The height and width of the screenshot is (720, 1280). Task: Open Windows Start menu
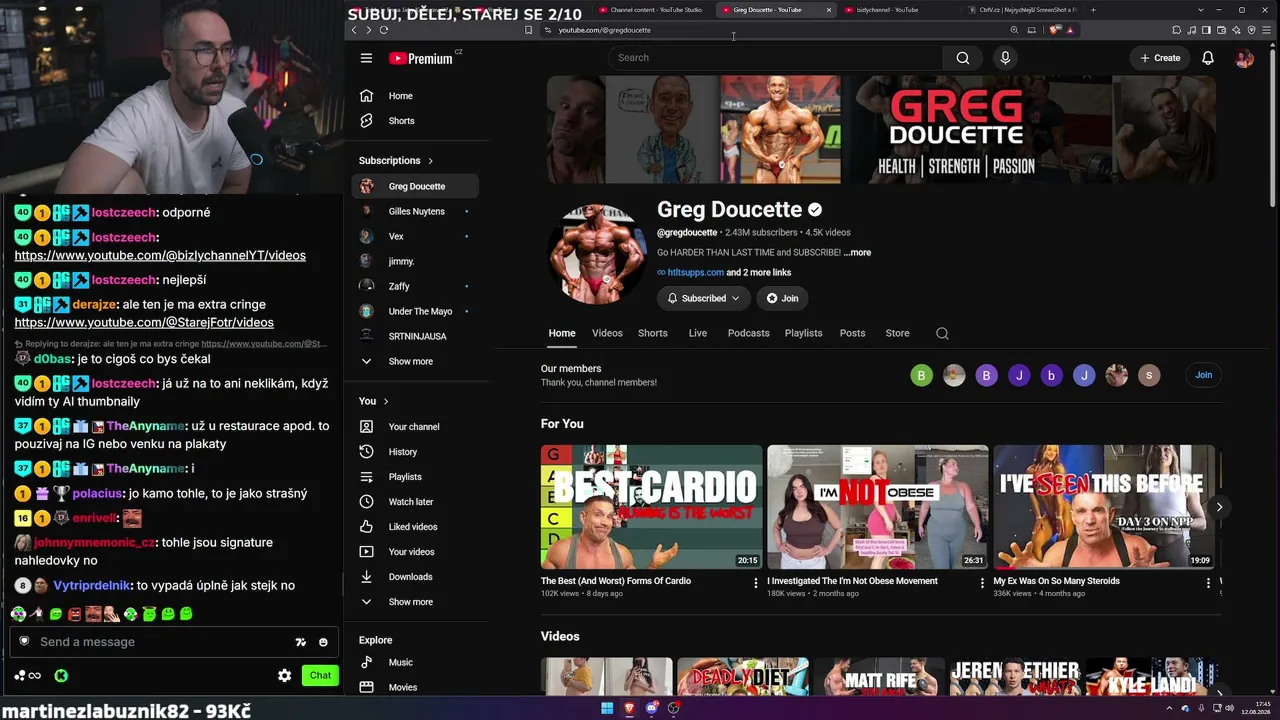(607, 709)
